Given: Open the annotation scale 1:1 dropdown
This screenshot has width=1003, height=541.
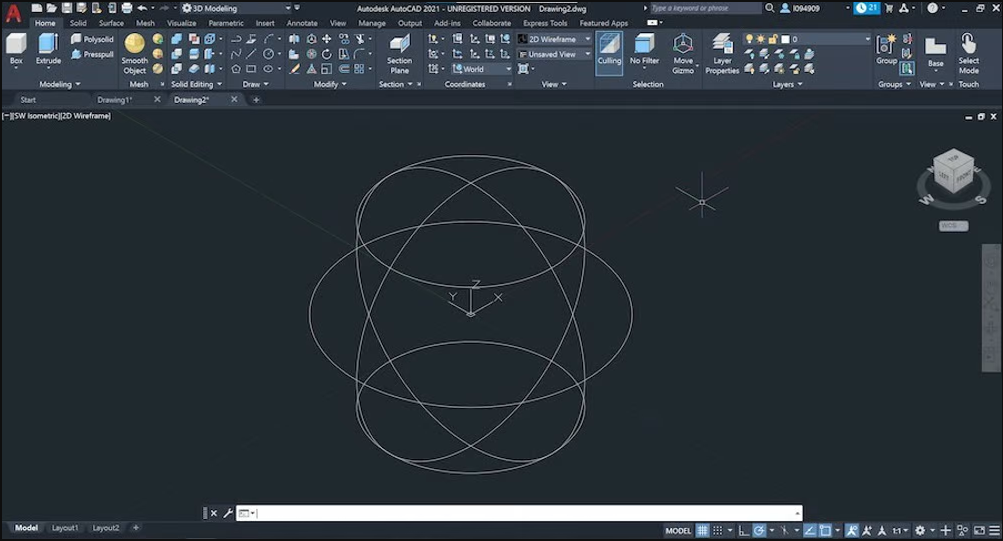Looking at the screenshot, I should [900, 530].
